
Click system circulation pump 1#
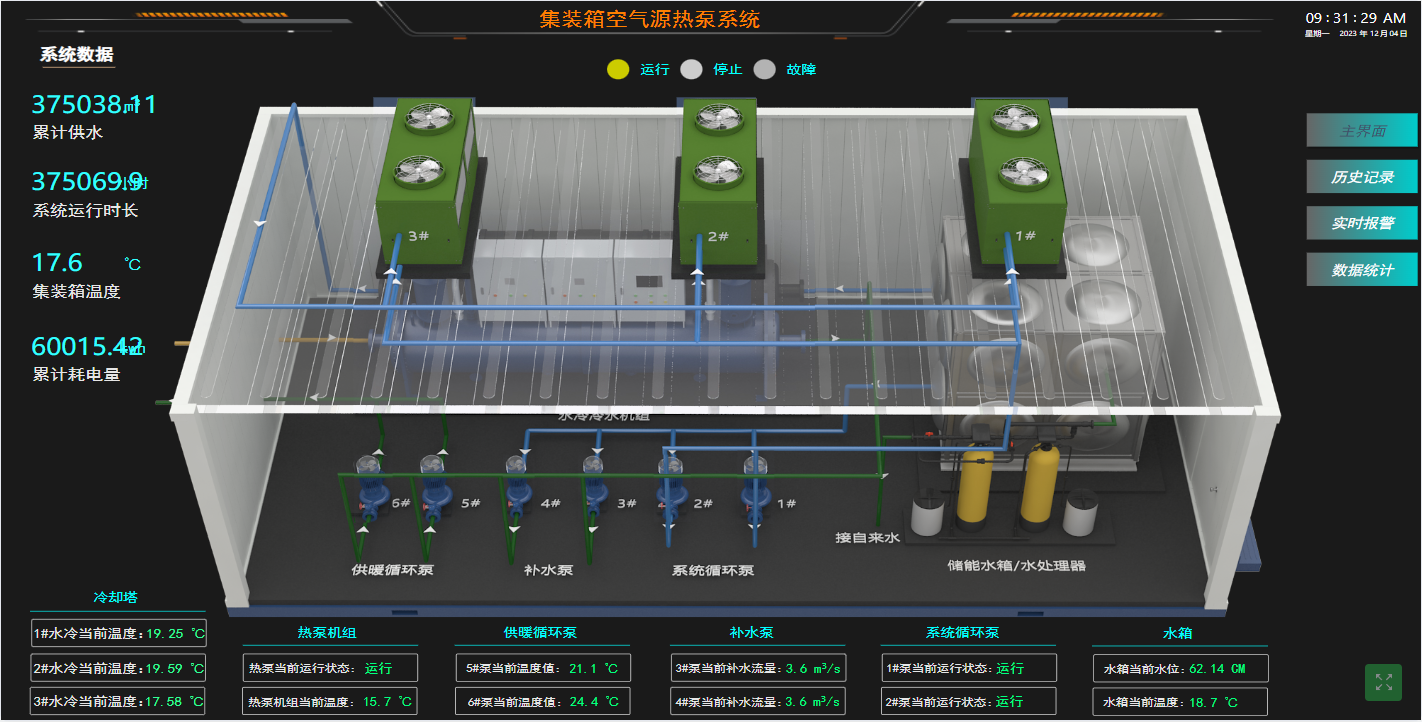[756, 490]
